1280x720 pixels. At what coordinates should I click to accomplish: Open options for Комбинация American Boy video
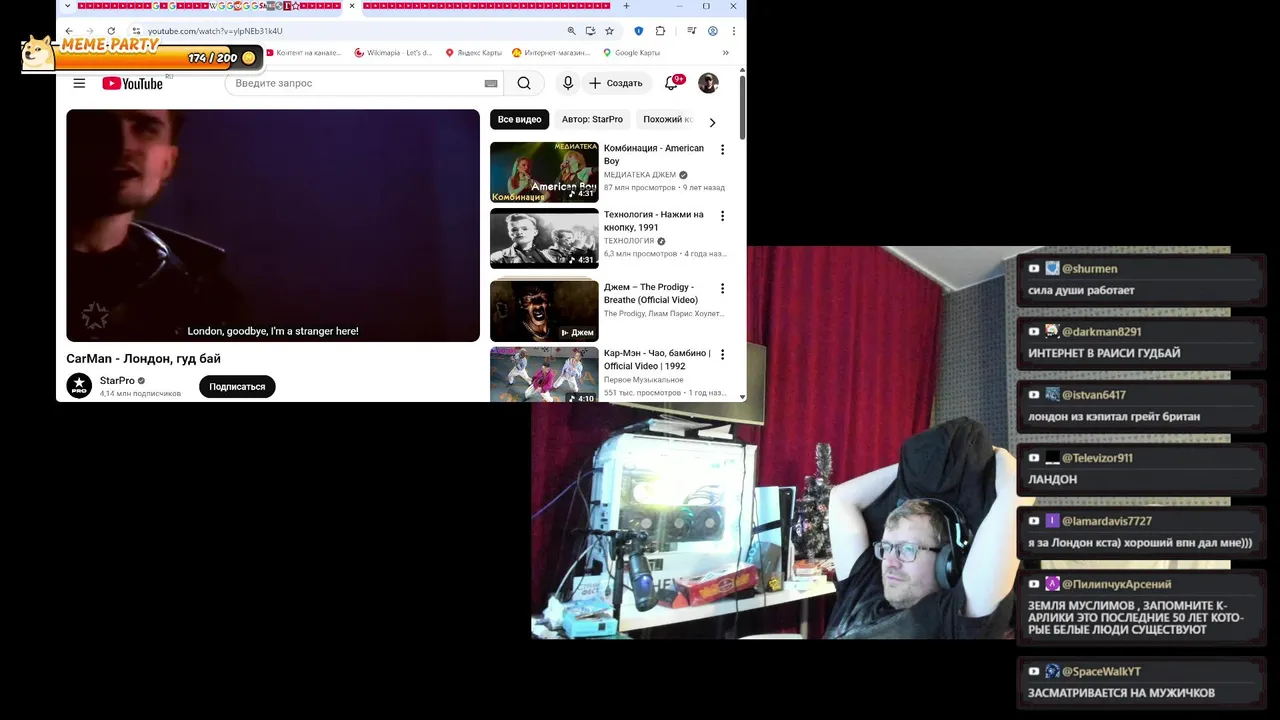(722, 150)
